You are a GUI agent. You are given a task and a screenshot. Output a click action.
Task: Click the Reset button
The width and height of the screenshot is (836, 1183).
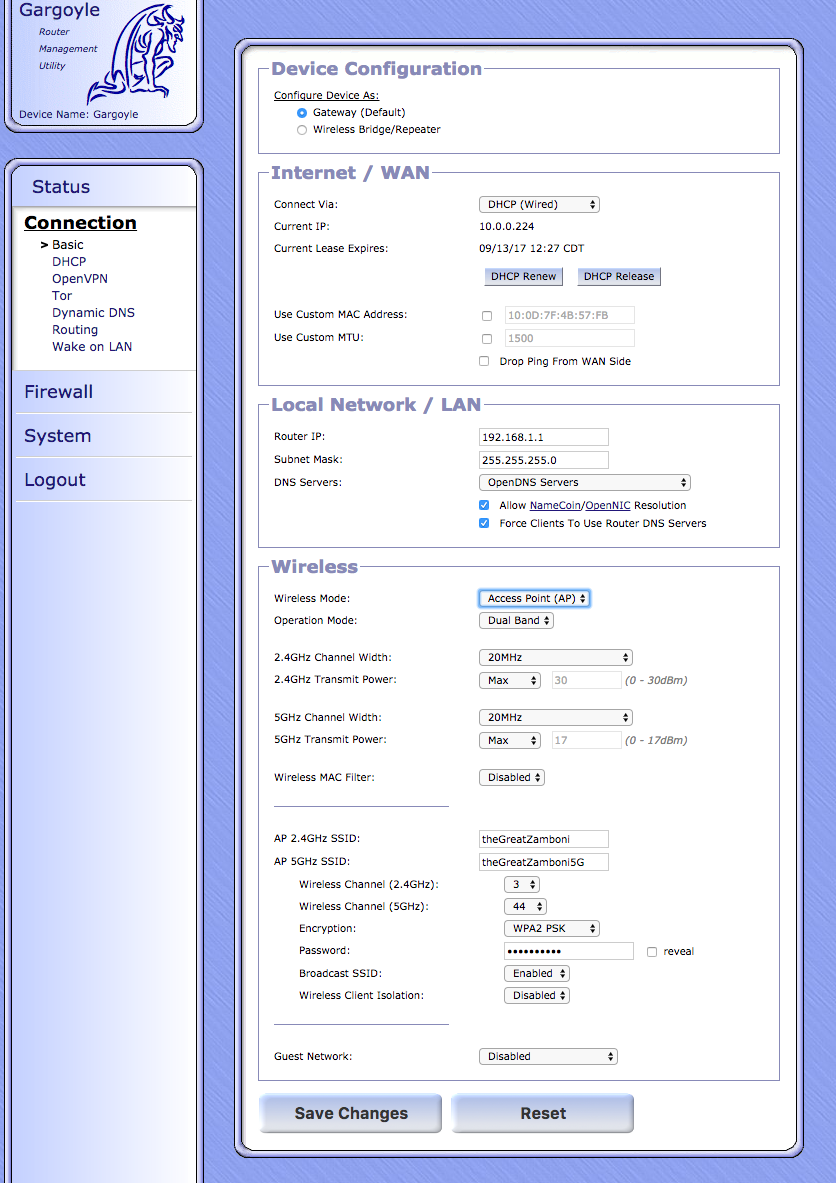point(543,1113)
